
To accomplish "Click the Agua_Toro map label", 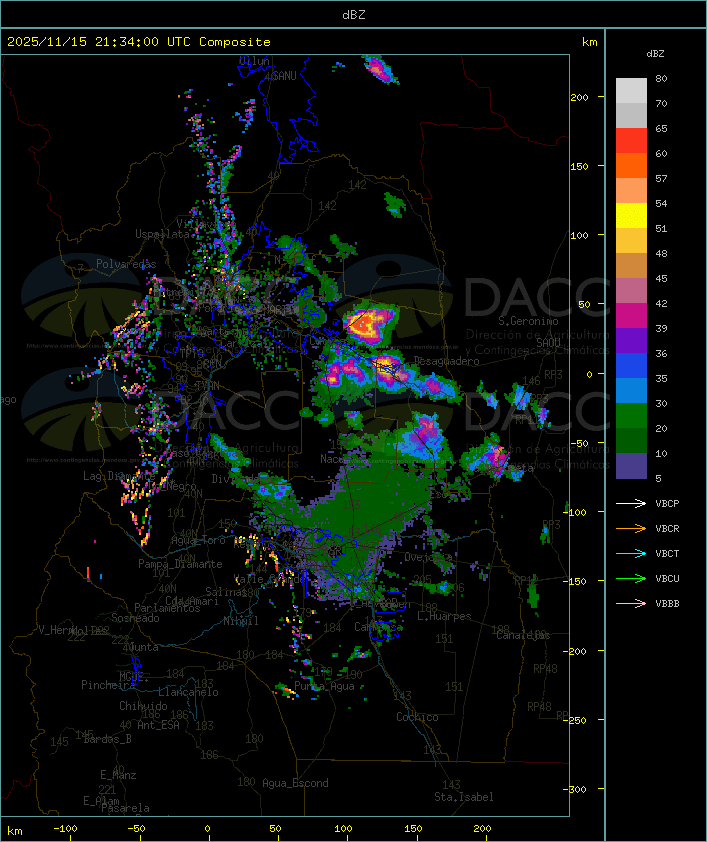I will click(199, 540).
